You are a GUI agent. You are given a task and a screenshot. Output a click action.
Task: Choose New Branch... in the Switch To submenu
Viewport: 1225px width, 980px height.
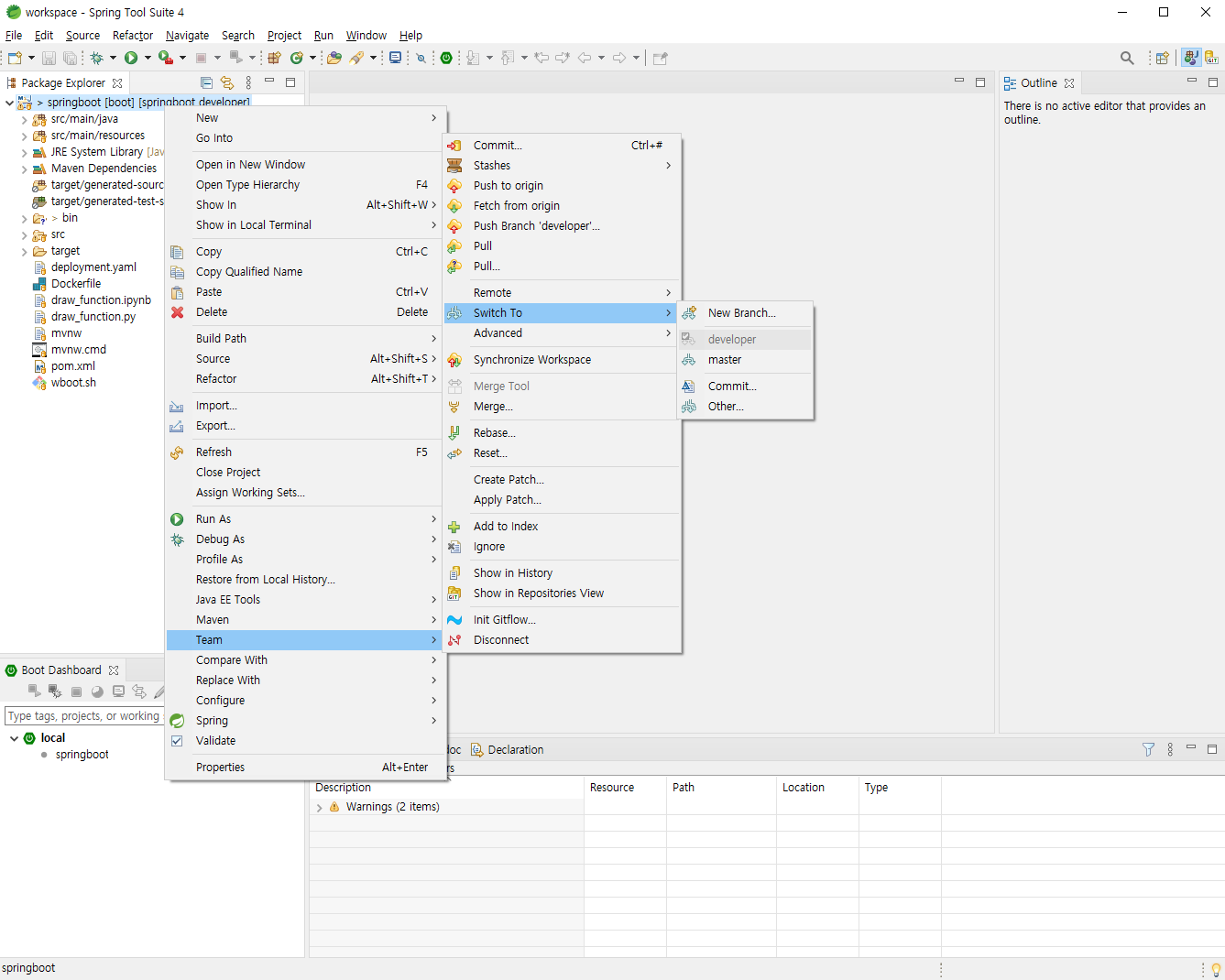745,313
